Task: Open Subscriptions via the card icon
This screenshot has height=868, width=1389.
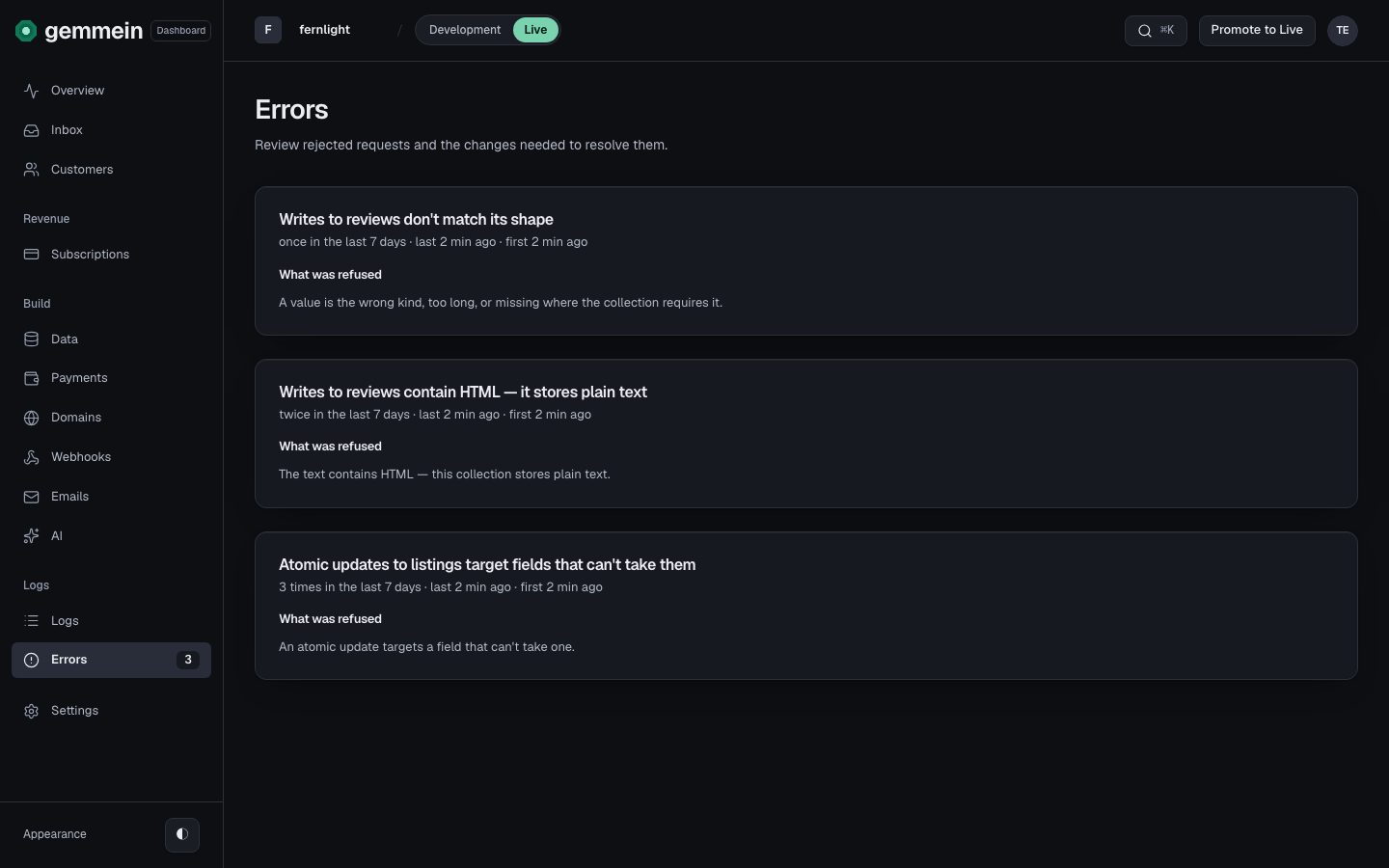Action: (32, 255)
